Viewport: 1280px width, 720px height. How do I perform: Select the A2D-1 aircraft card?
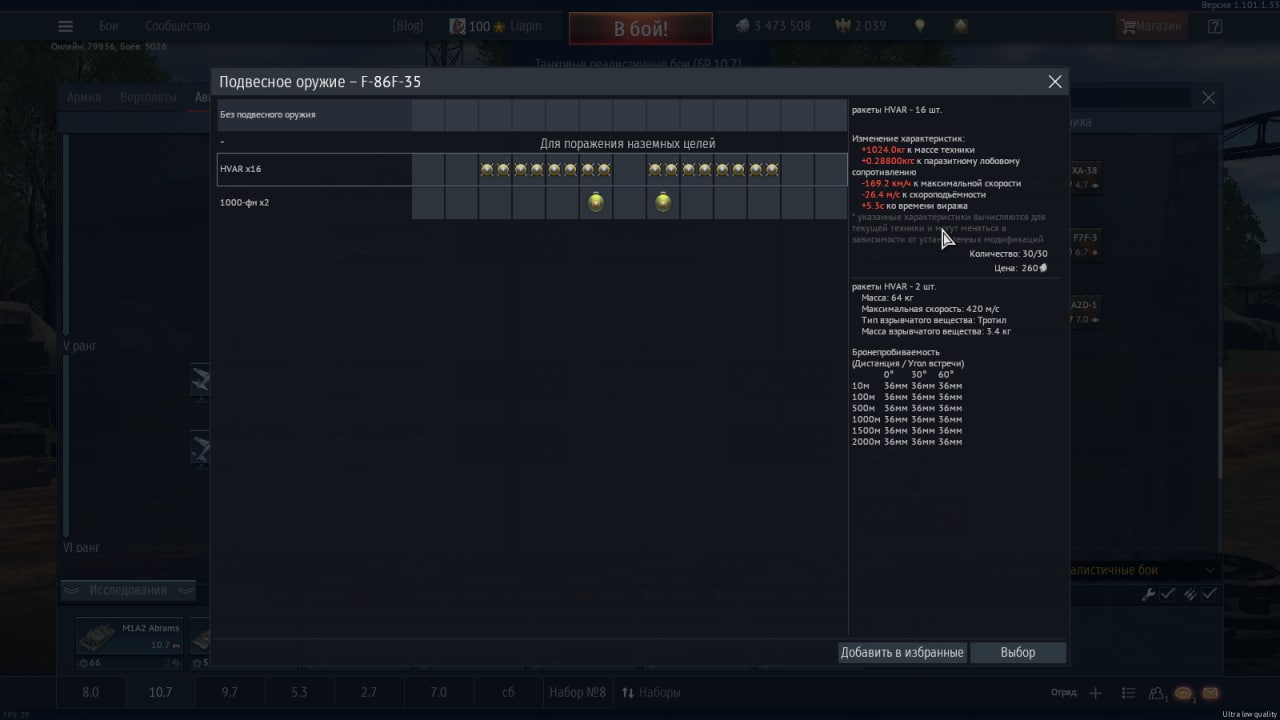click(1085, 312)
